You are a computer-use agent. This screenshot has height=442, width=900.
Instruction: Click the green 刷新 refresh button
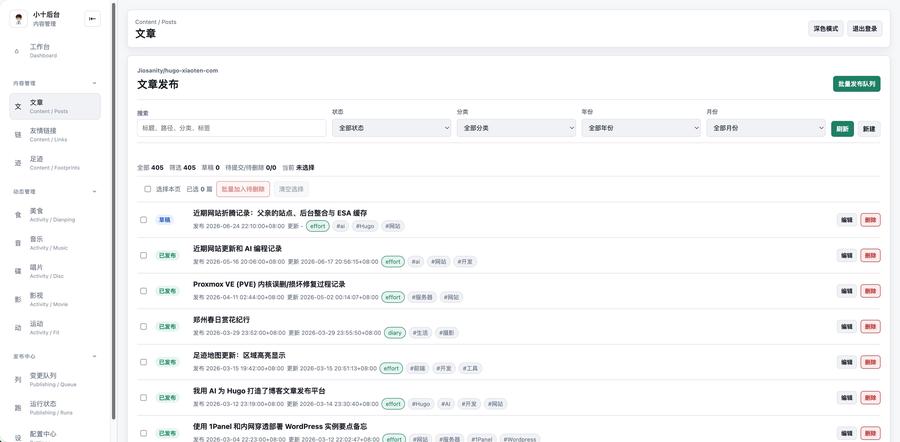click(842, 129)
